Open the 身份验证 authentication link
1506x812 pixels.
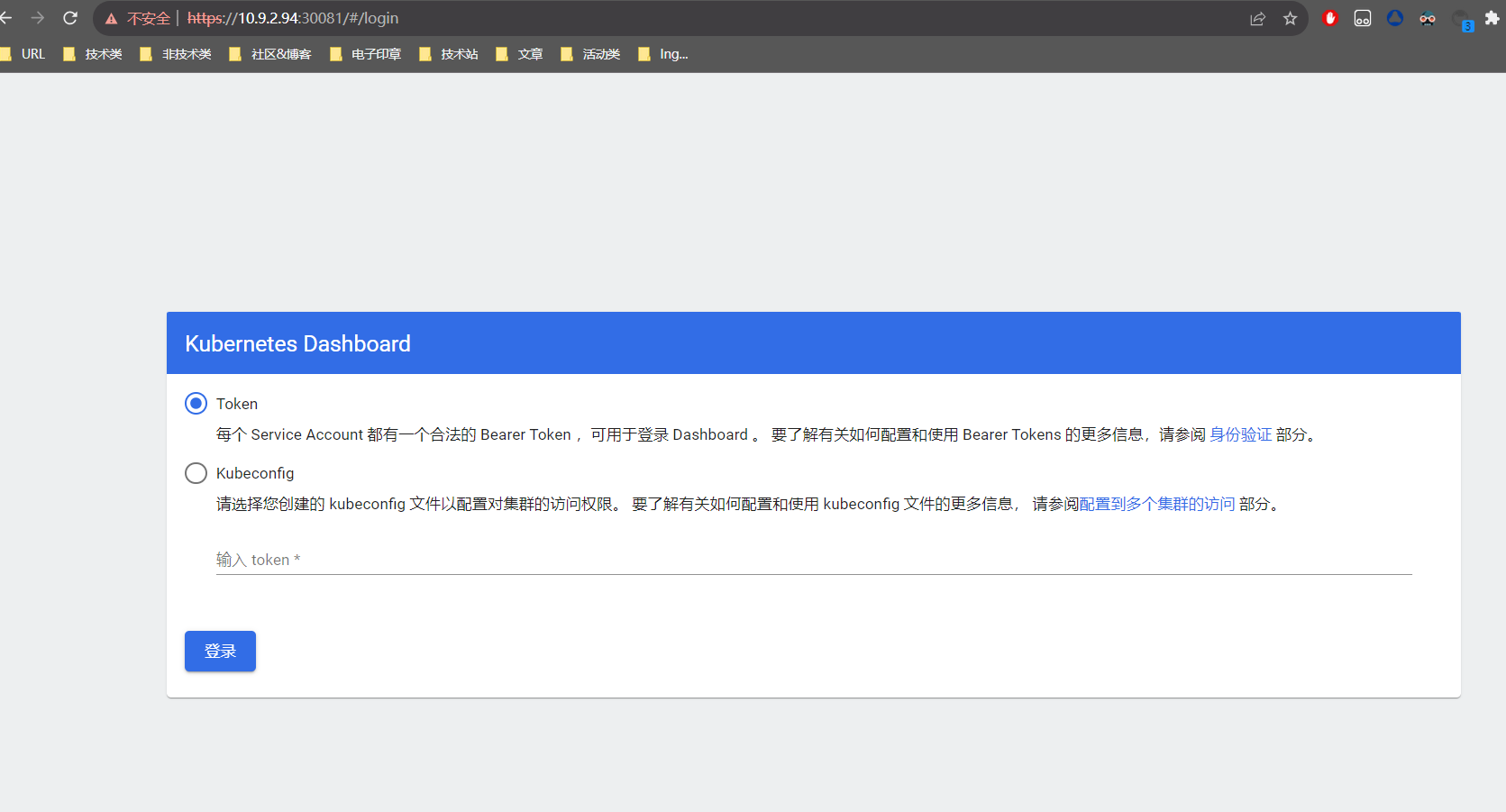click(x=1240, y=434)
